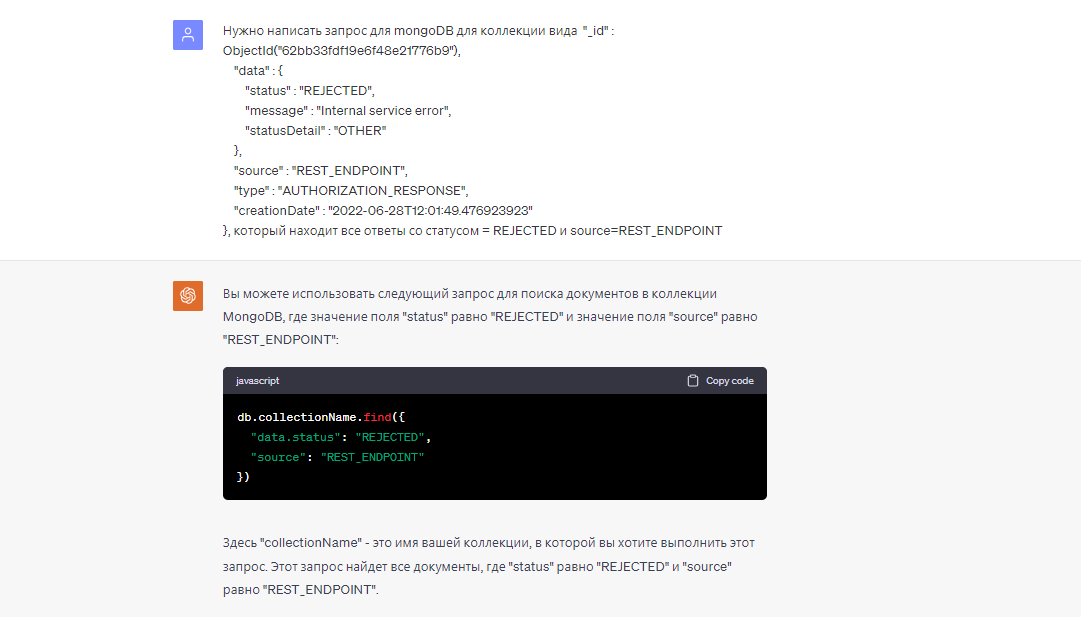The height and width of the screenshot is (617, 1081).
Task: Click the javascript language label
Action: tap(257, 381)
